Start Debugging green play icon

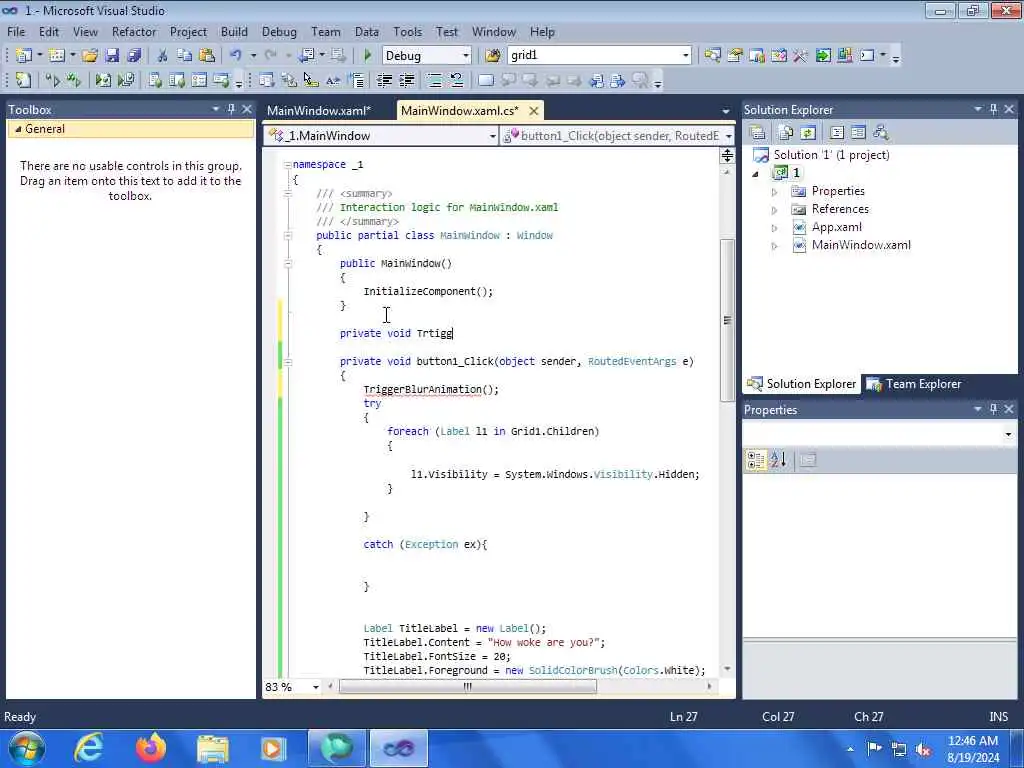(367, 56)
